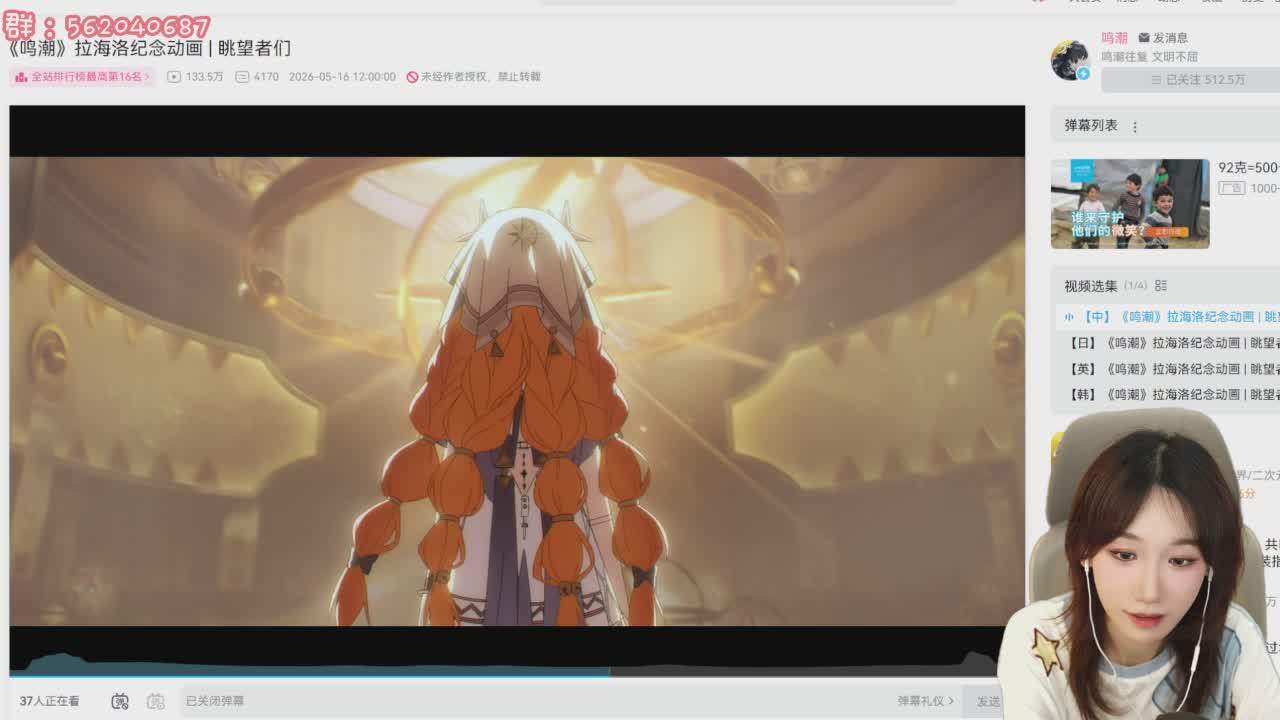Image resolution: width=1280 pixels, height=720 pixels.
Task: Select the 【英】 episode in 视频选集
Action: (1168, 369)
